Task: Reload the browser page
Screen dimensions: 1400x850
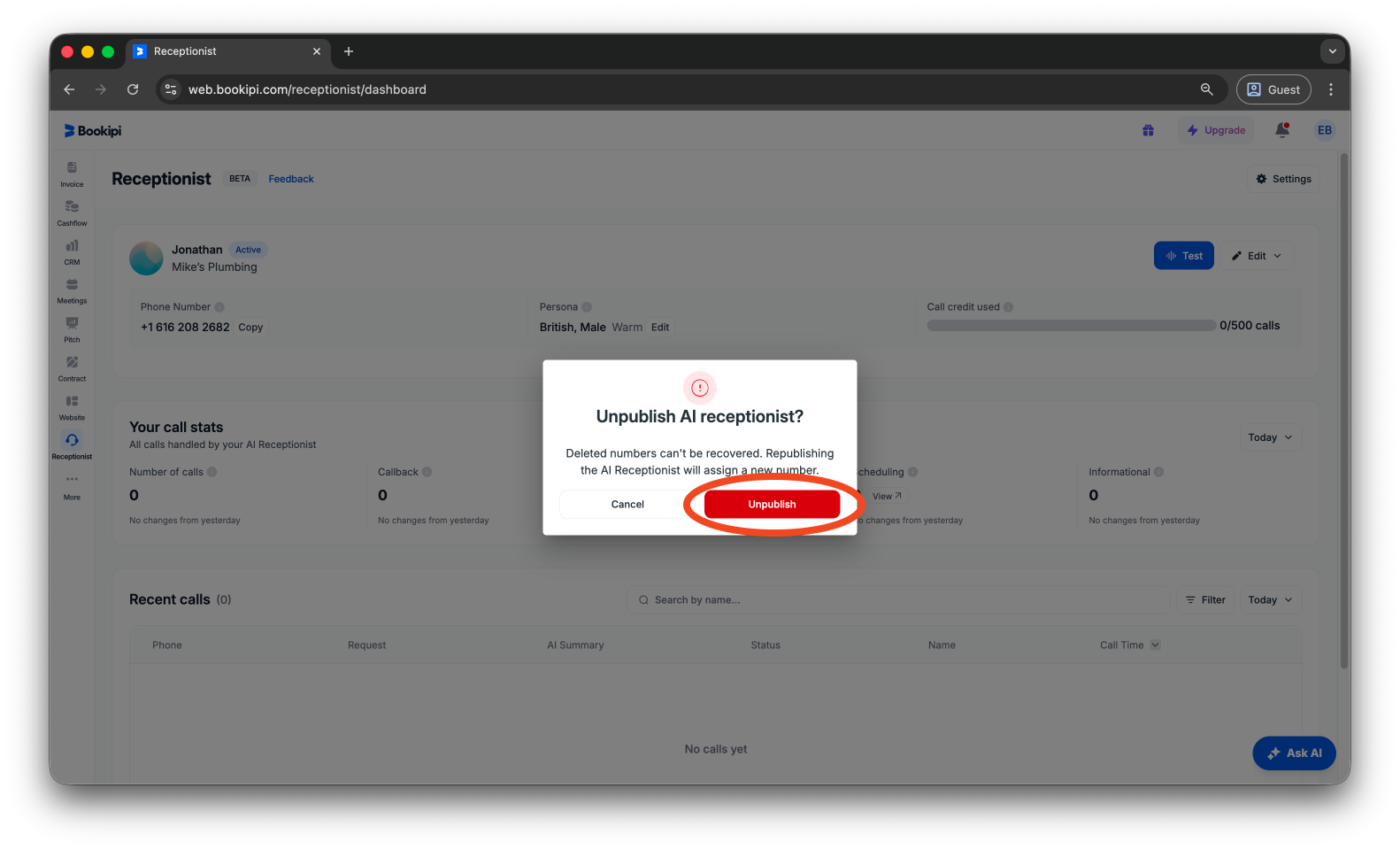Action: pos(133,89)
